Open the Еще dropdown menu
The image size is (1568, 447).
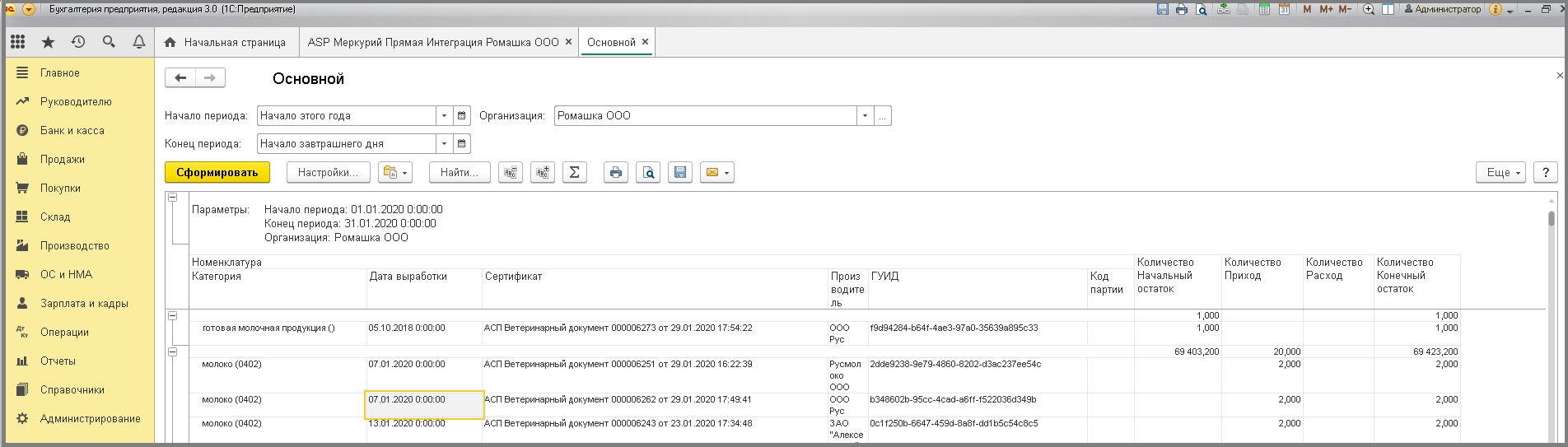click(x=1501, y=172)
